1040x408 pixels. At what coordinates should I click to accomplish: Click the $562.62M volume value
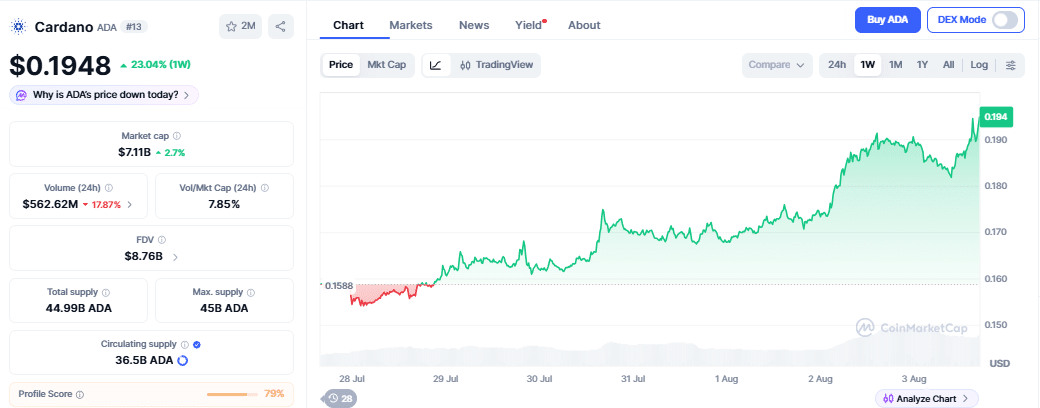pos(50,204)
